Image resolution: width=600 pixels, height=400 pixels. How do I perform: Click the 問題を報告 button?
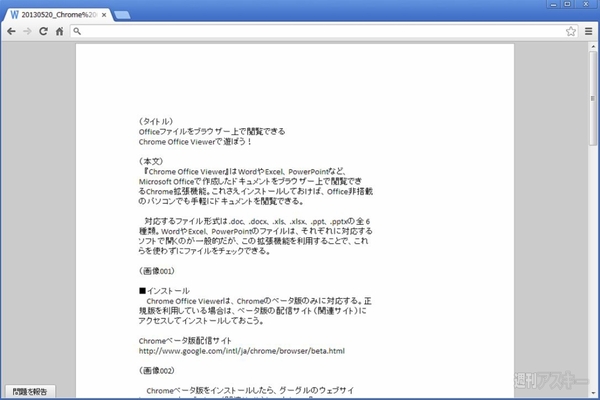30,392
